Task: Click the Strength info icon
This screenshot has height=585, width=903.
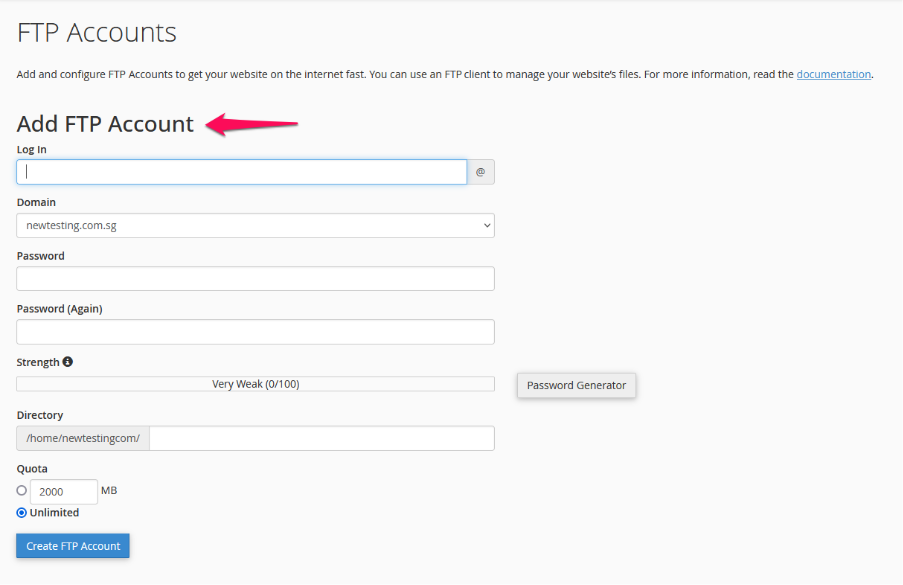Action: point(68,362)
